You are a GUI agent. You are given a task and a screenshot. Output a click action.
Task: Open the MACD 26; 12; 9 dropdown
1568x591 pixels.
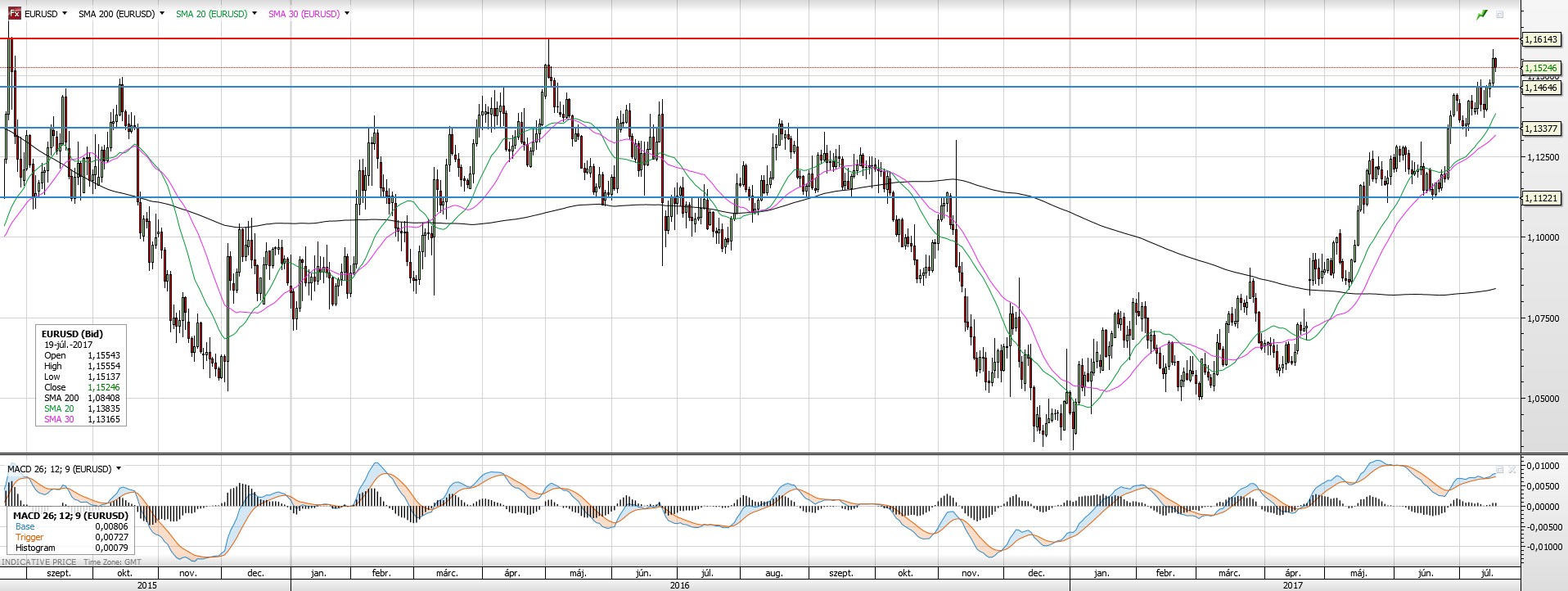(119, 469)
